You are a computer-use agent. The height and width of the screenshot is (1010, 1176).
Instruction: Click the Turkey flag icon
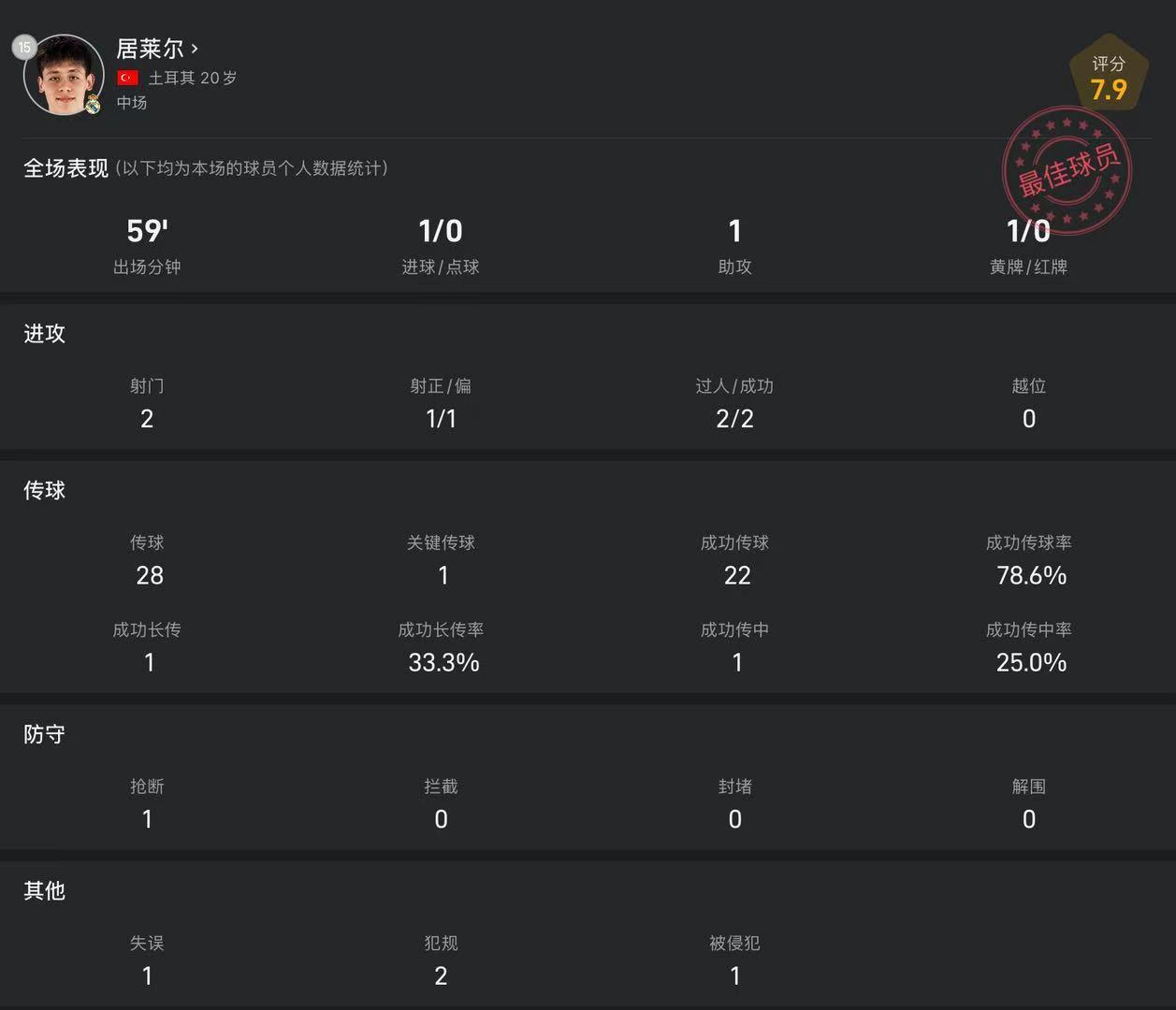[128, 78]
